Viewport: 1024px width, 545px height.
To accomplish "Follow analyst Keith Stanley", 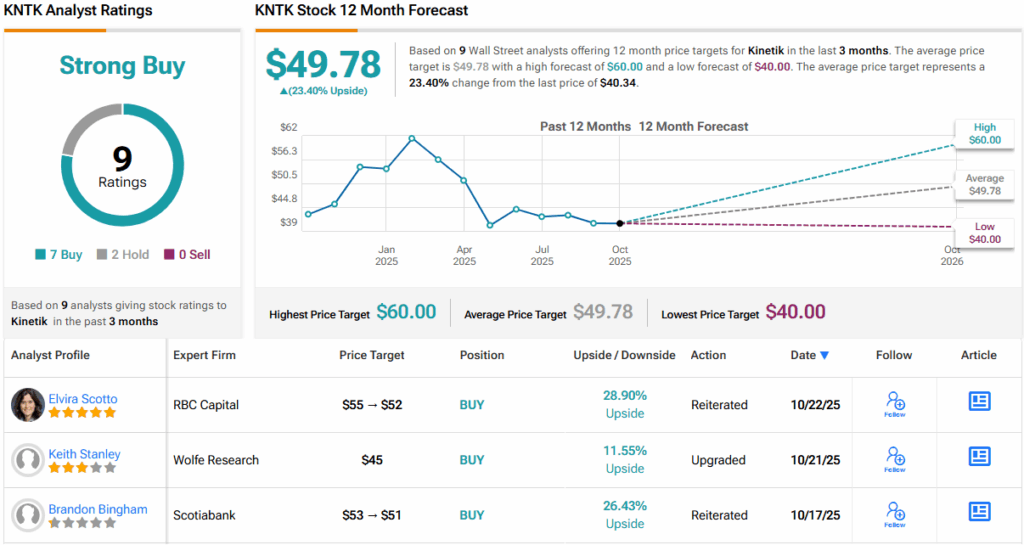I will tap(895, 459).
